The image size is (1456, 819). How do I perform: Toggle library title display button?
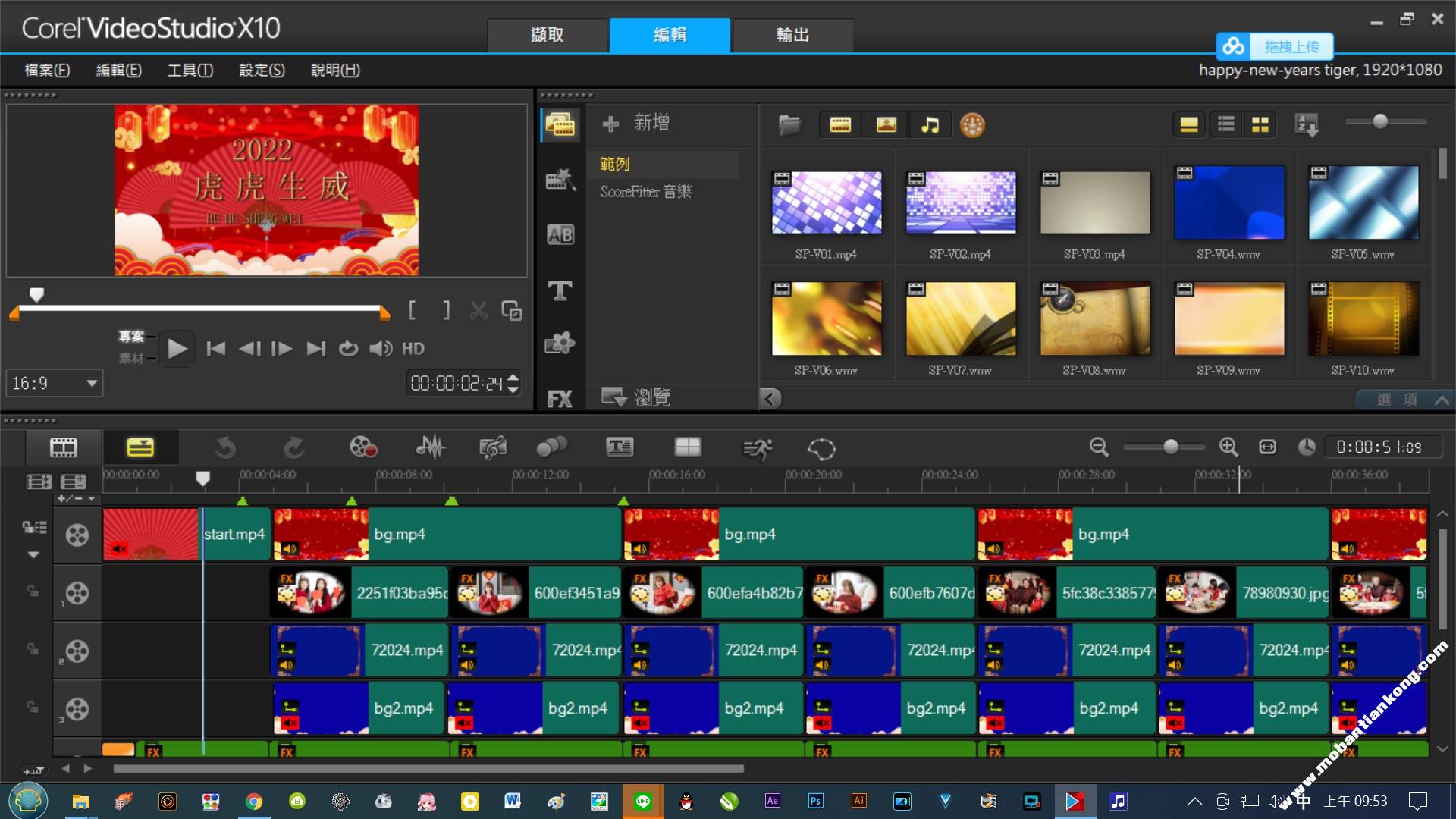click(x=1188, y=124)
